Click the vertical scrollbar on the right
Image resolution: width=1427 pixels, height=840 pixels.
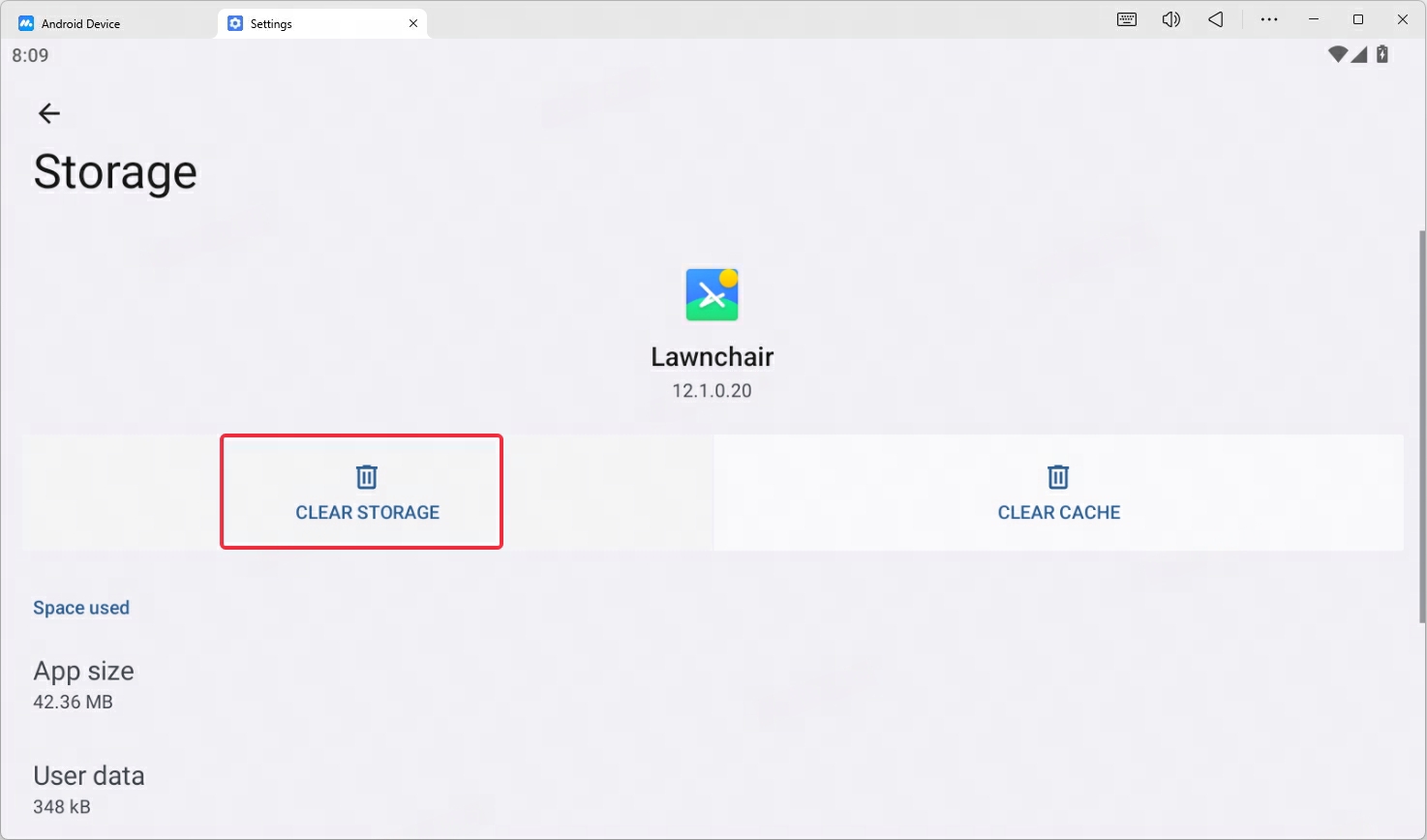pos(1422,426)
